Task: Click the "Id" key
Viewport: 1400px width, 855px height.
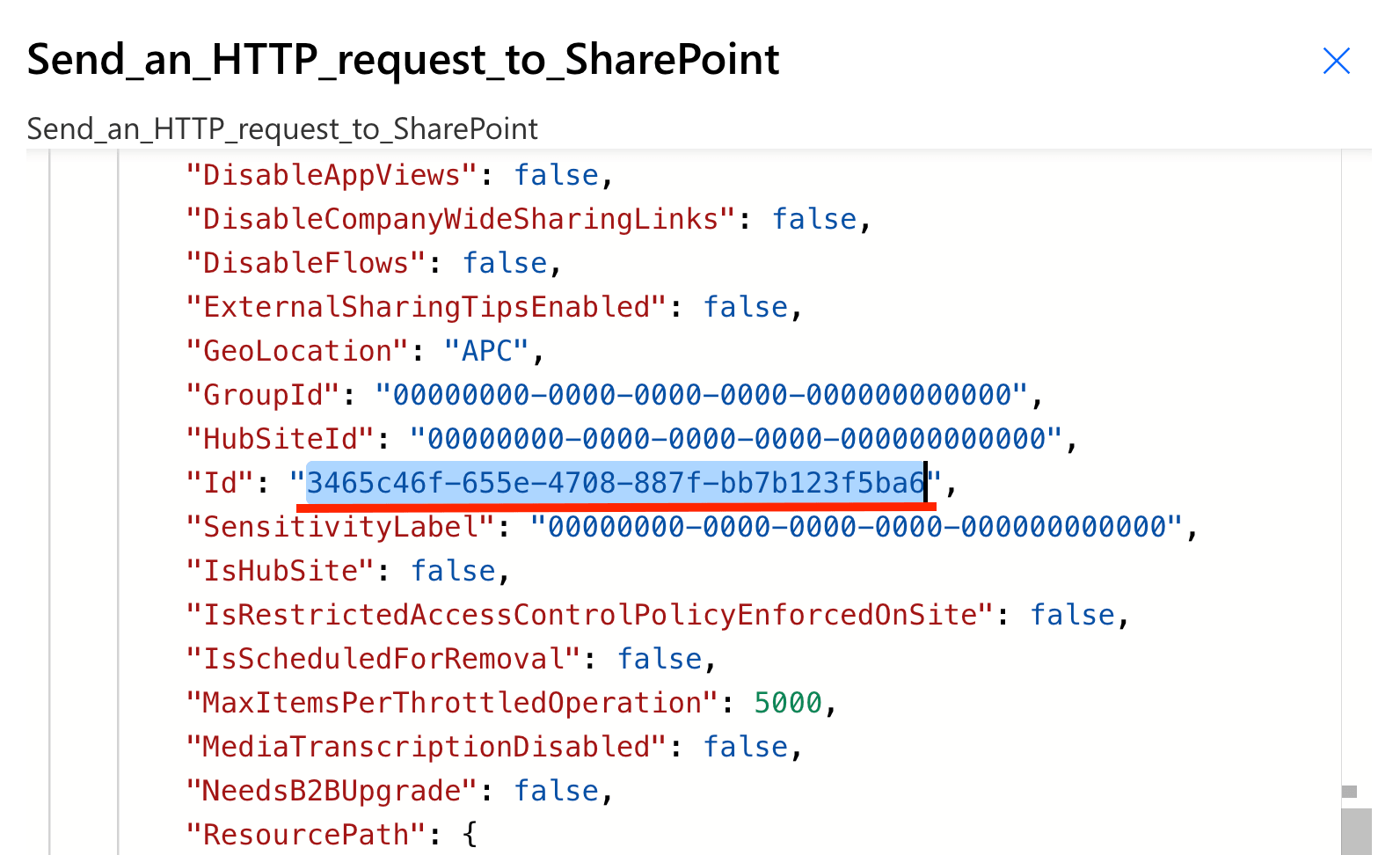Action: pyautogui.click(x=220, y=483)
